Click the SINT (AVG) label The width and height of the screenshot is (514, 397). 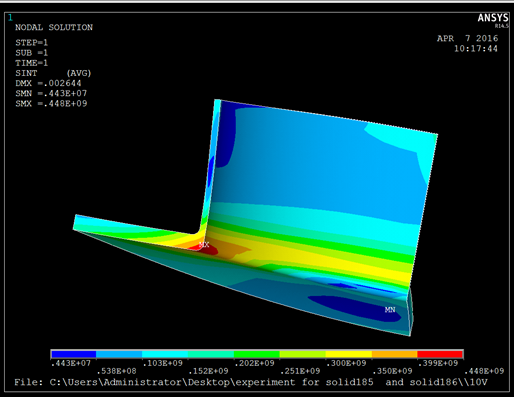click(x=53, y=73)
